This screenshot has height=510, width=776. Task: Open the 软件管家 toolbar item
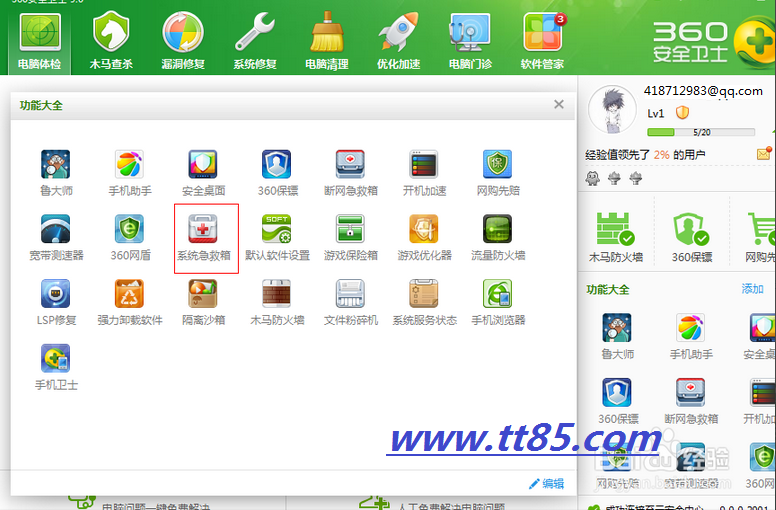click(542, 41)
